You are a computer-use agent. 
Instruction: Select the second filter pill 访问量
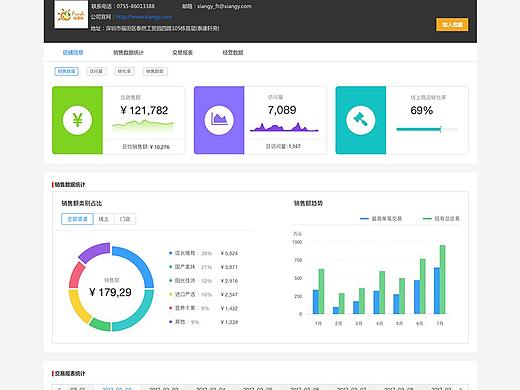[96, 71]
